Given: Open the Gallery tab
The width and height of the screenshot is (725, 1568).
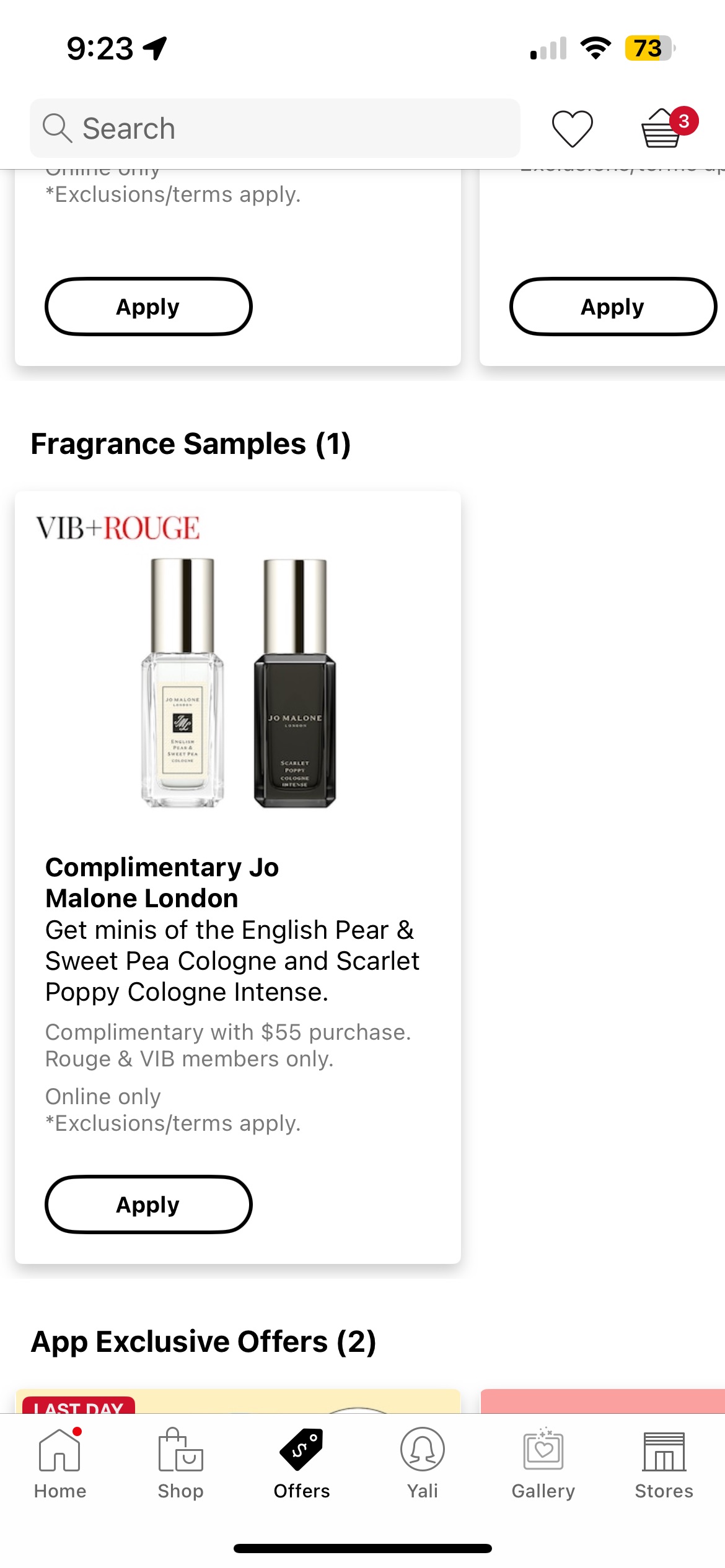Looking at the screenshot, I should (543, 1463).
